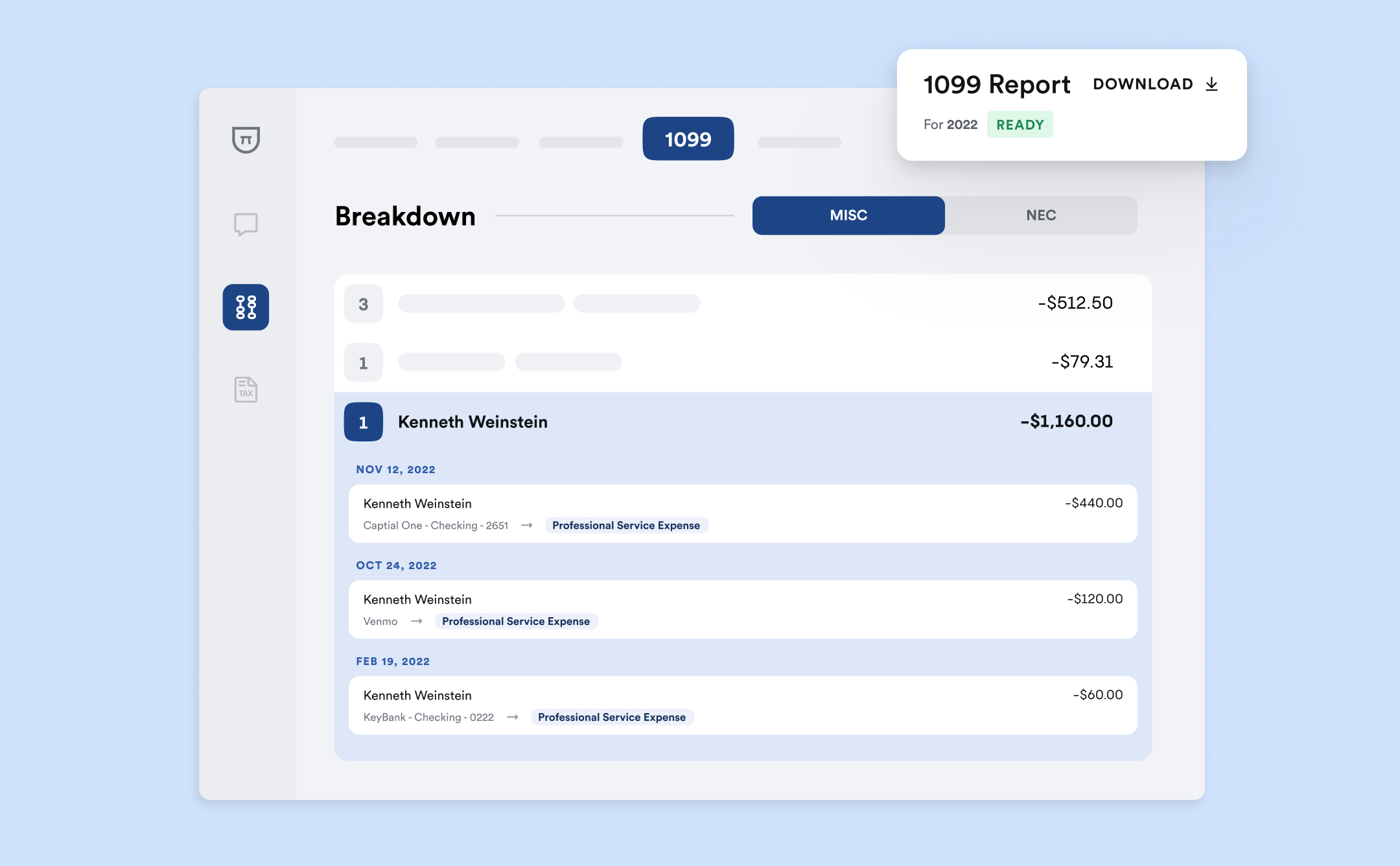This screenshot has height=866, width=1400.
Task: Switch to NEC breakdown toggle
Action: [1040, 215]
